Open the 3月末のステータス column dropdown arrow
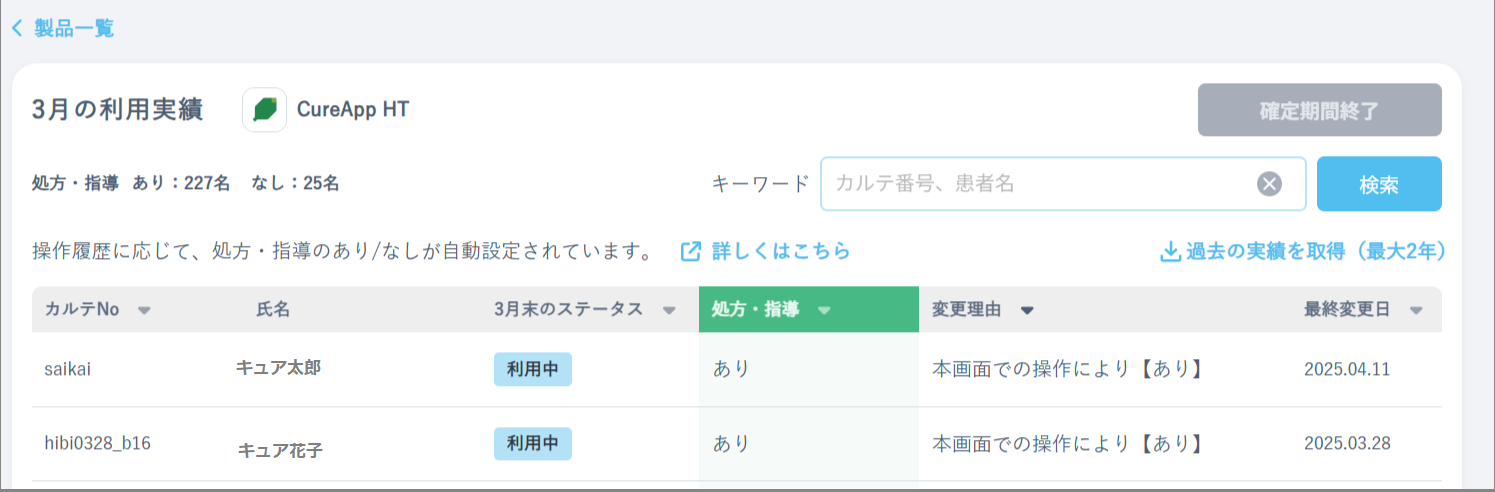 coord(669,310)
